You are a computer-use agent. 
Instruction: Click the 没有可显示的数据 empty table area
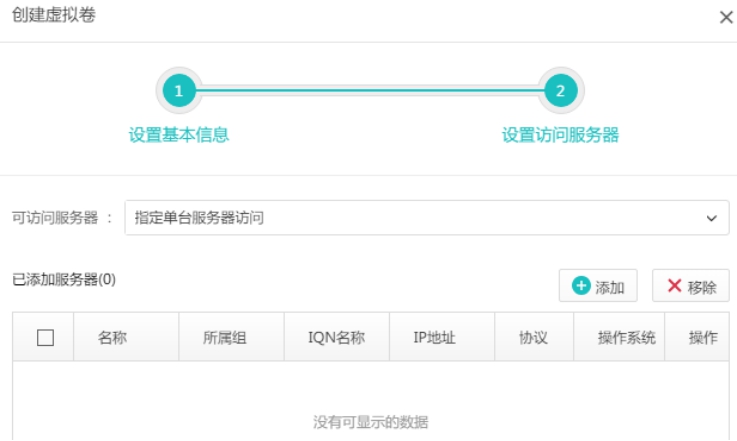point(371,422)
